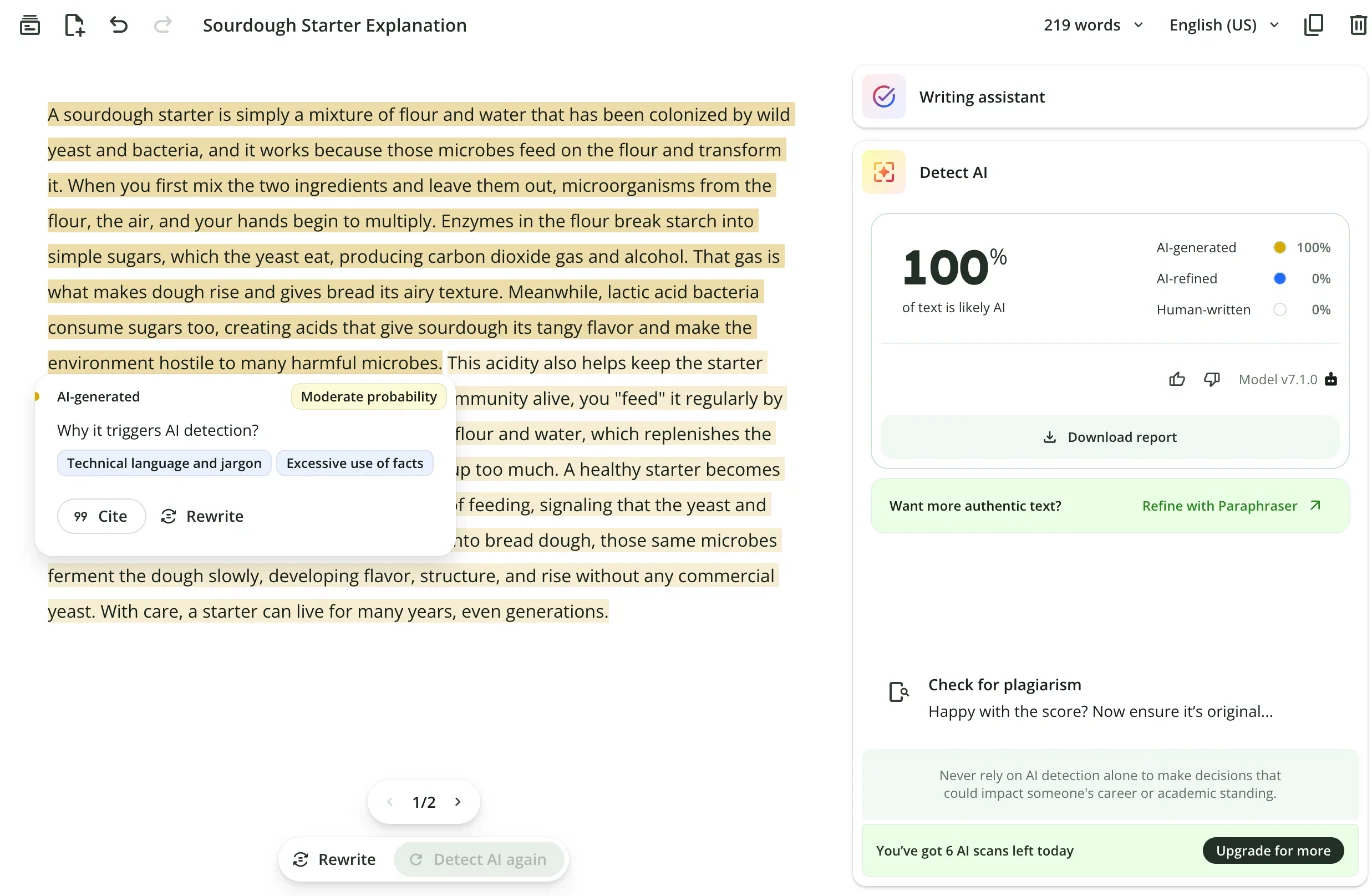Click the Writing assistant check icon
Viewport: 1372px width, 896px height.
884,97
